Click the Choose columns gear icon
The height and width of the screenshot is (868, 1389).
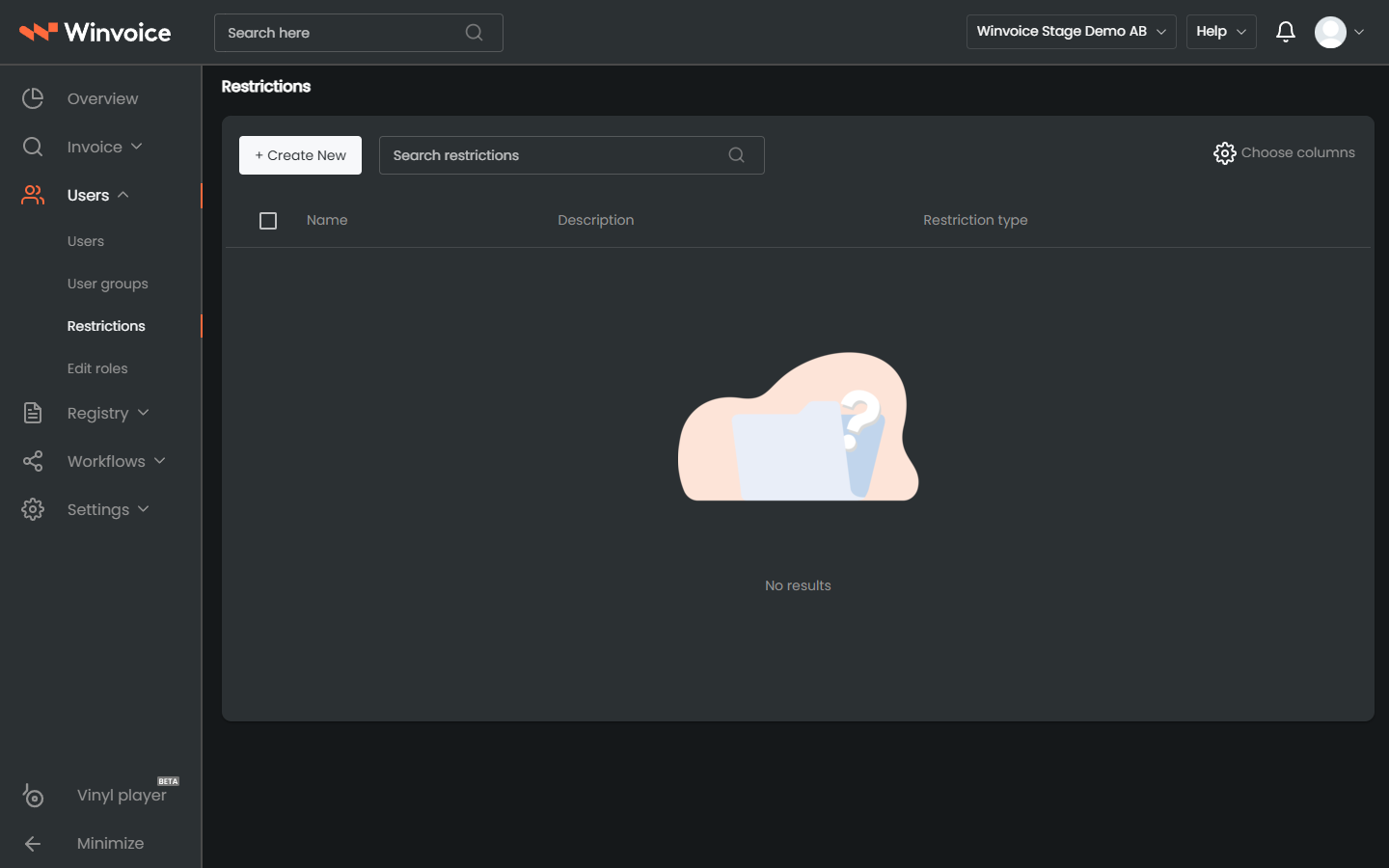1224,153
